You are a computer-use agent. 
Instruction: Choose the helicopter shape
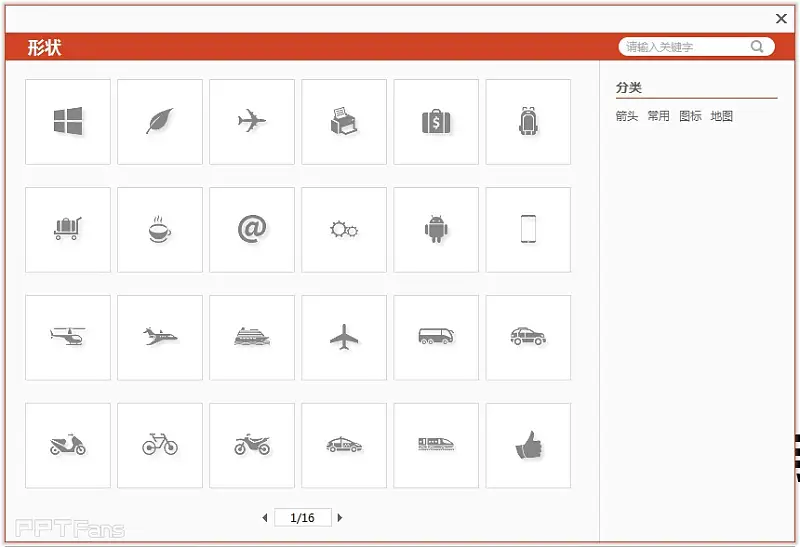point(68,338)
